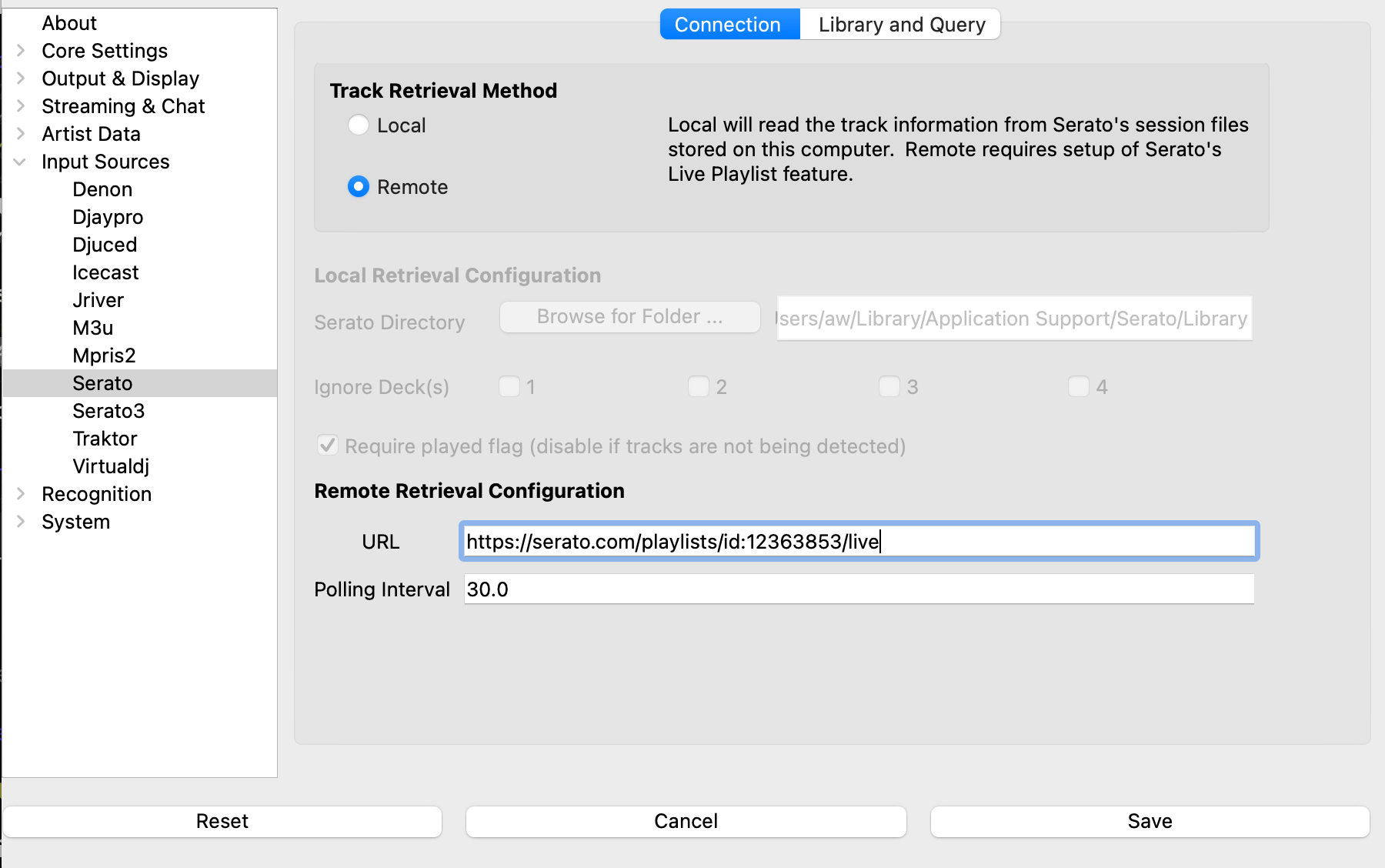Expand the Output & Display section
Screen dimensions: 1385x868
pos(21,78)
